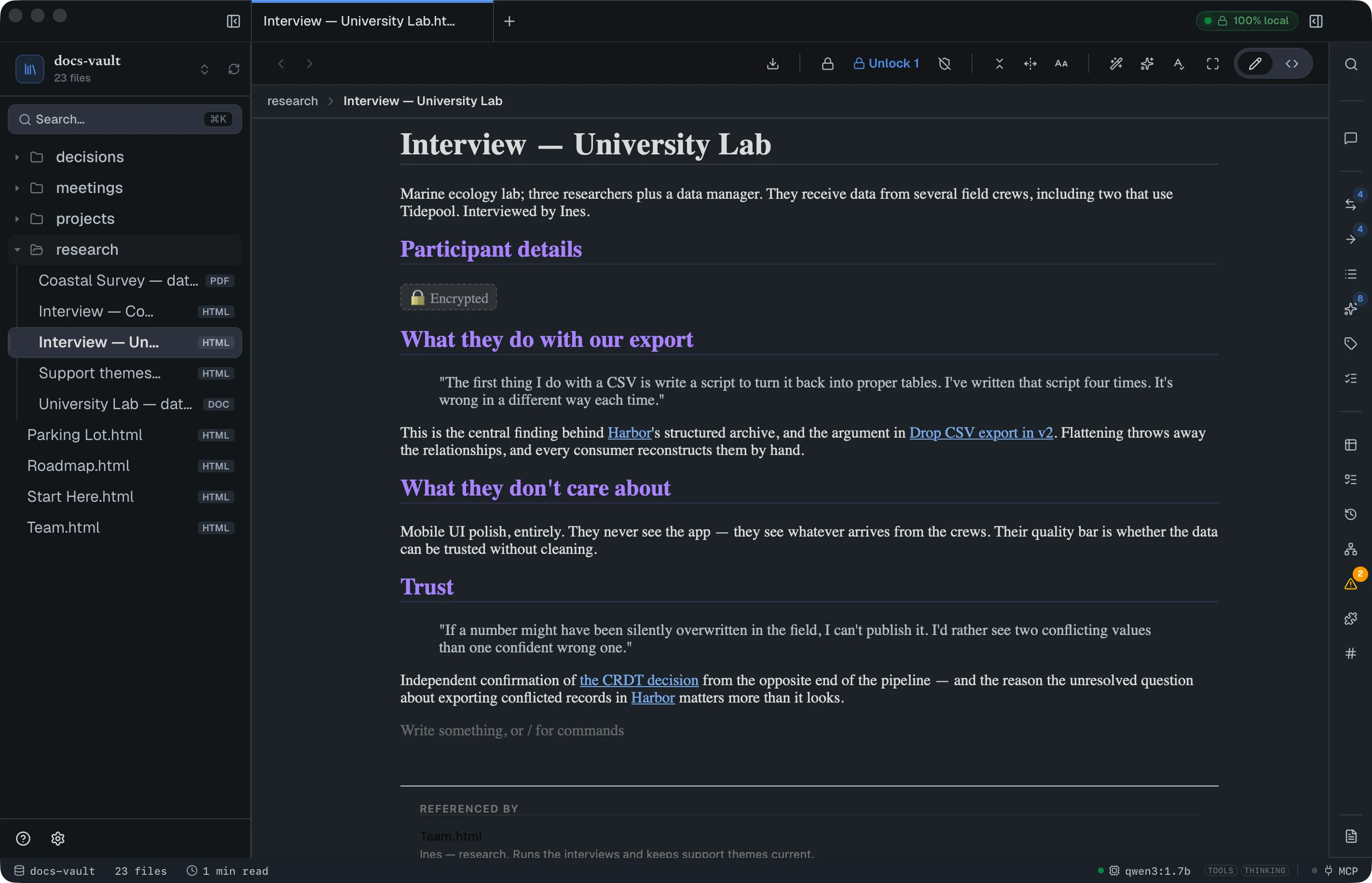Image resolution: width=1372 pixels, height=883 pixels.
Task: Follow the CRDT decision link
Action: click(638, 680)
